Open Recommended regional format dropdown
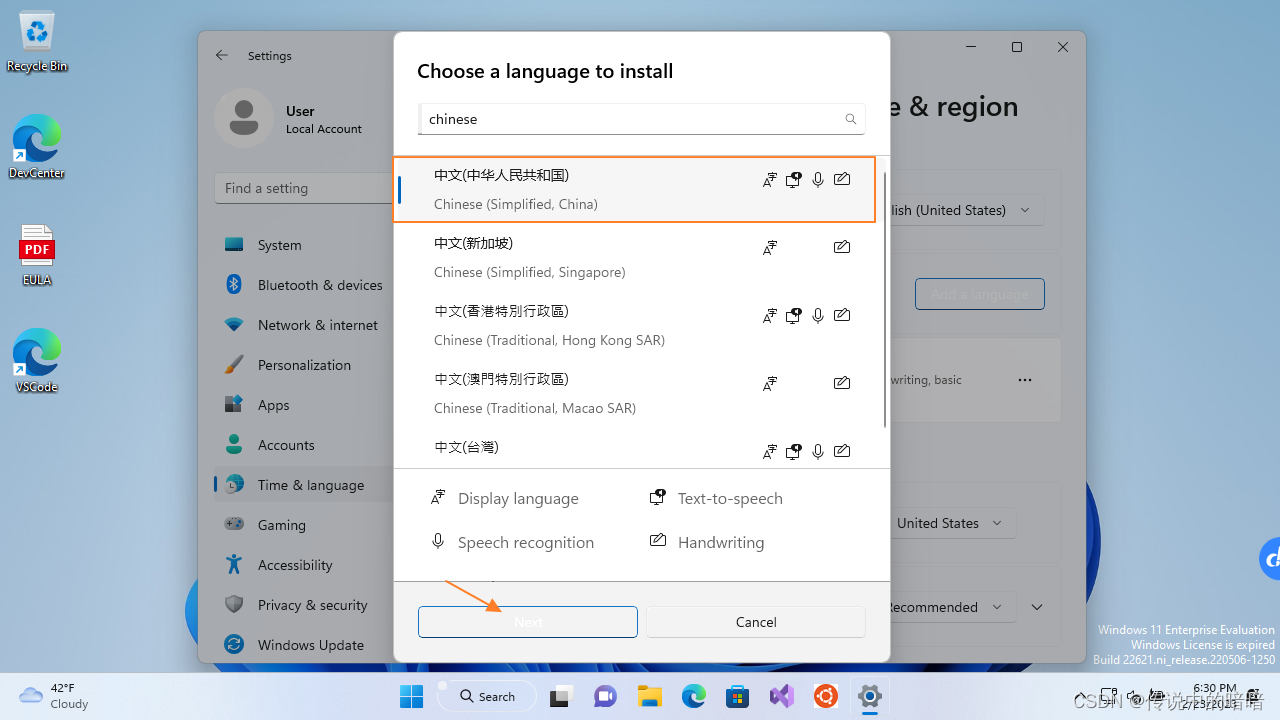 point(951,607)
